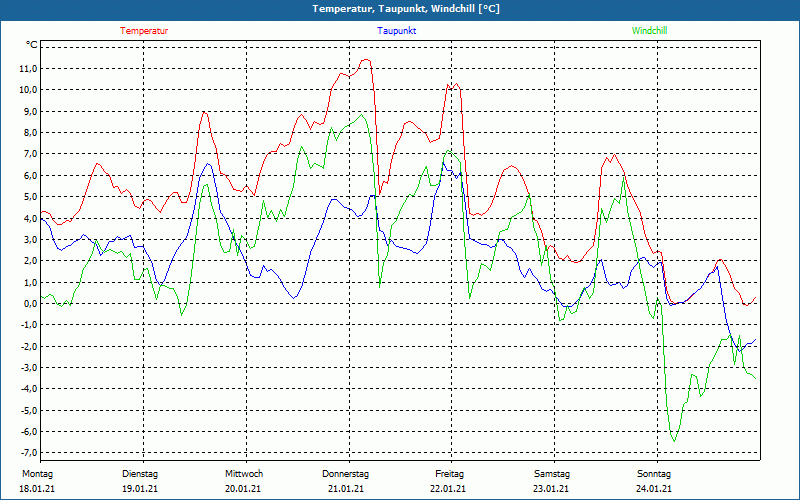Screen dimensions: 800x500
Task: Click the 7,0 y-axis value
Action: click(x=30, y=154)
